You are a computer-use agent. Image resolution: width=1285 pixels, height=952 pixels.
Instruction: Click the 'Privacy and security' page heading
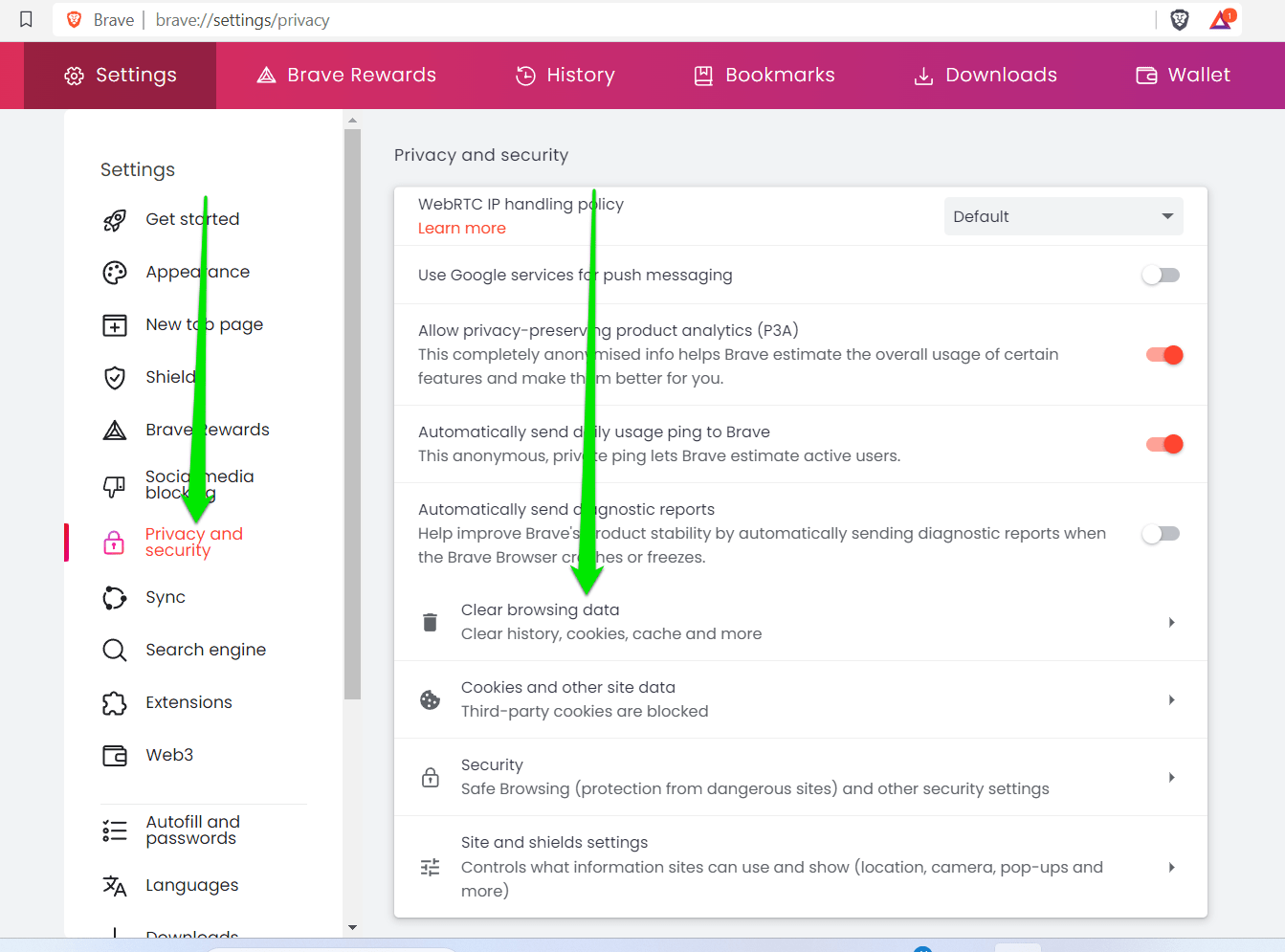(x=481, y=155)
